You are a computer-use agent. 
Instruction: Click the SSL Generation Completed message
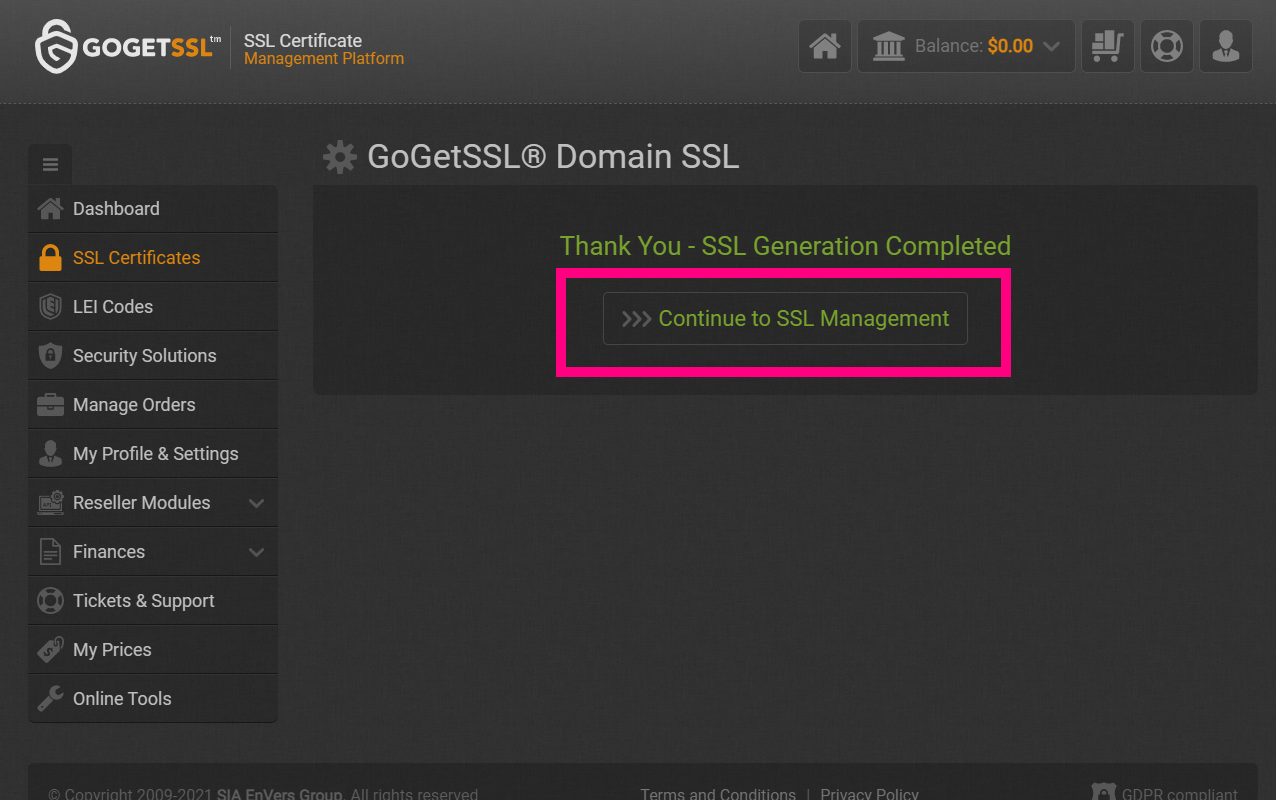pos(785,246)
